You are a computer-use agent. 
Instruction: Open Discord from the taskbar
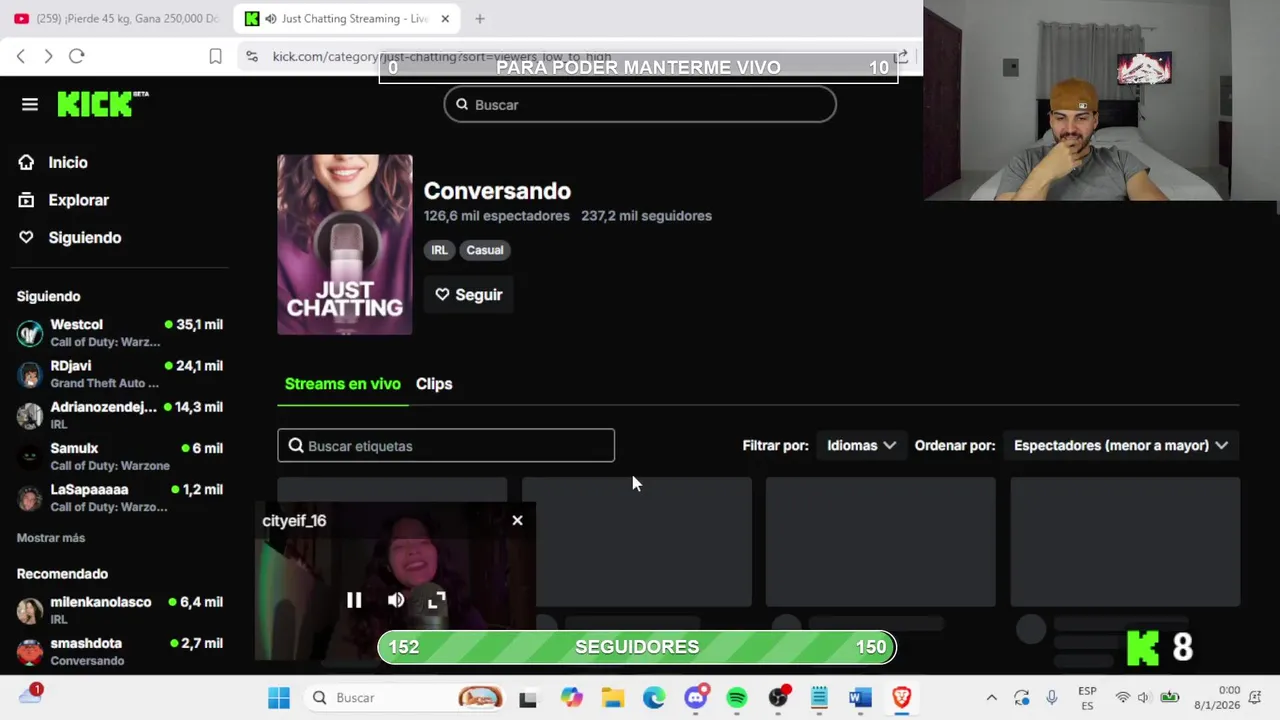(696, 698)
